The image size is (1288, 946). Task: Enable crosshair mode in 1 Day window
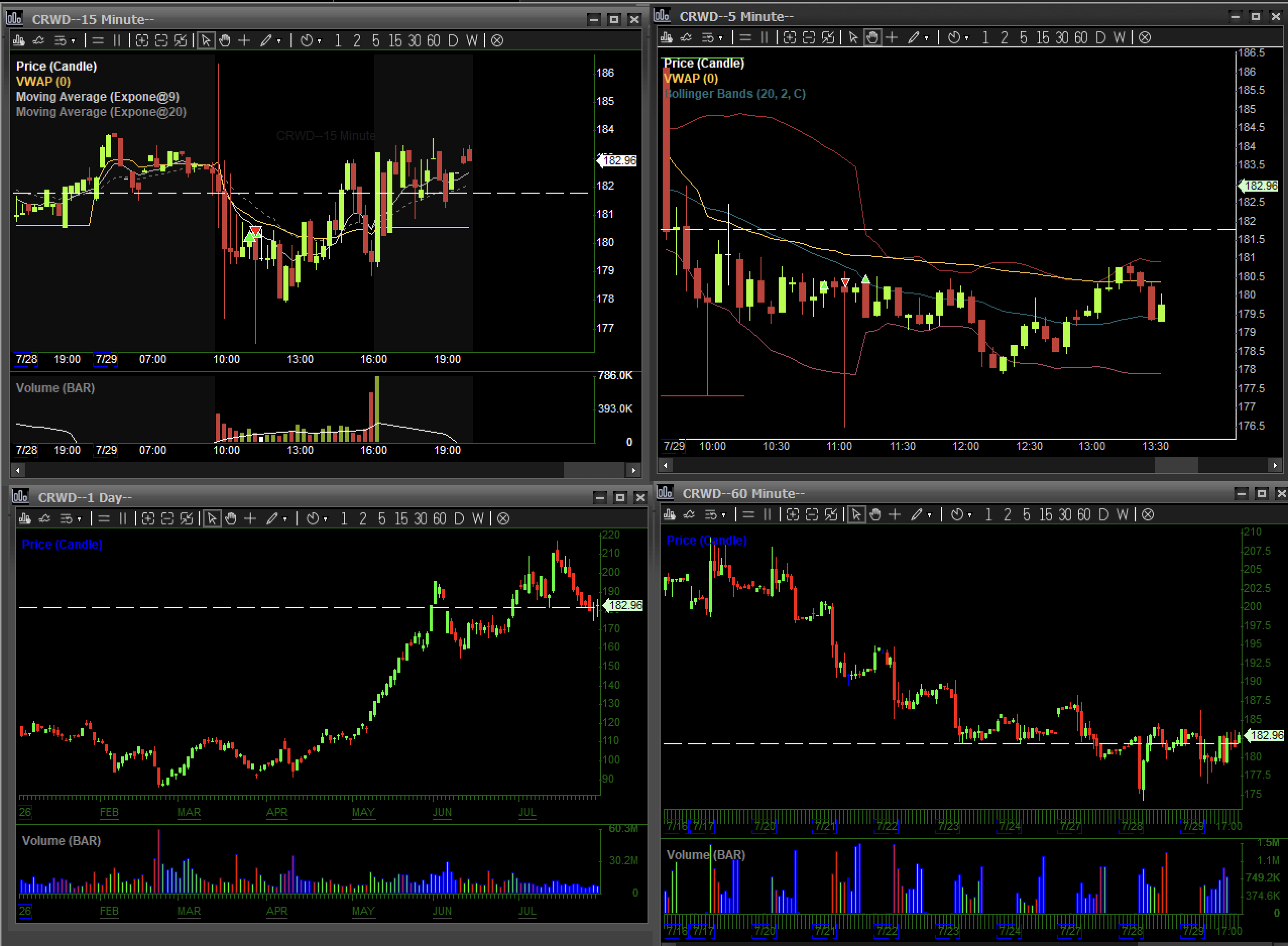tap(250, 519)
